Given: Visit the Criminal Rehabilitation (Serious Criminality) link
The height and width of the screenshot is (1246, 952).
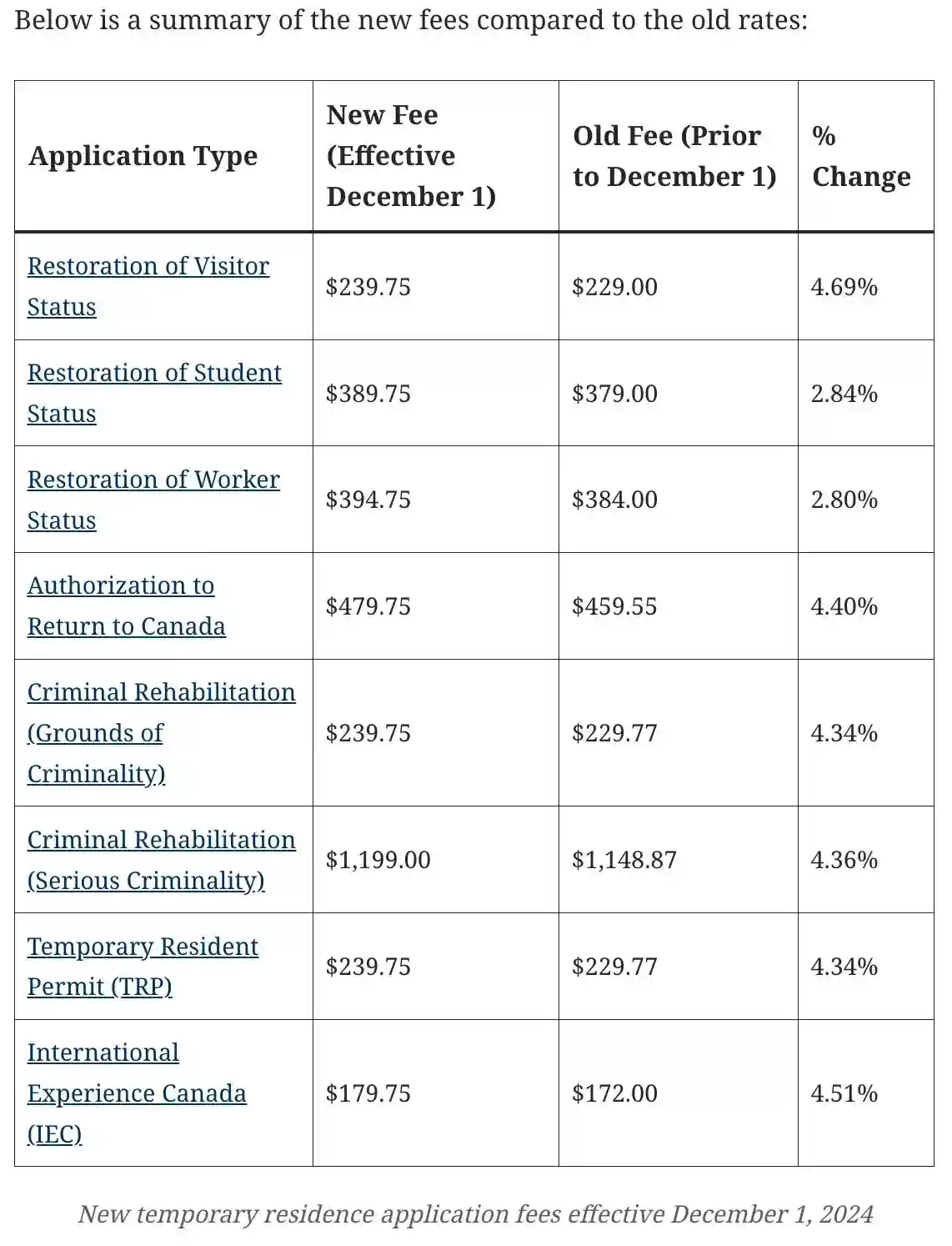Looking at the screenshot, I should [161, 841].
